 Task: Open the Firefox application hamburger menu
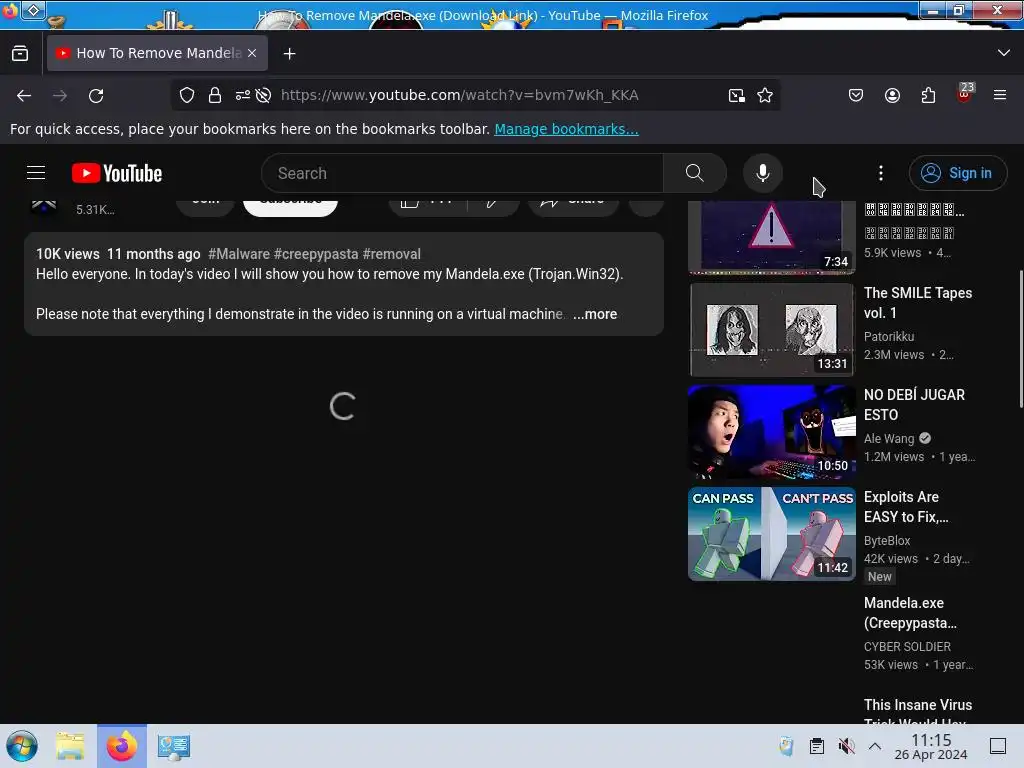[999, 95]
